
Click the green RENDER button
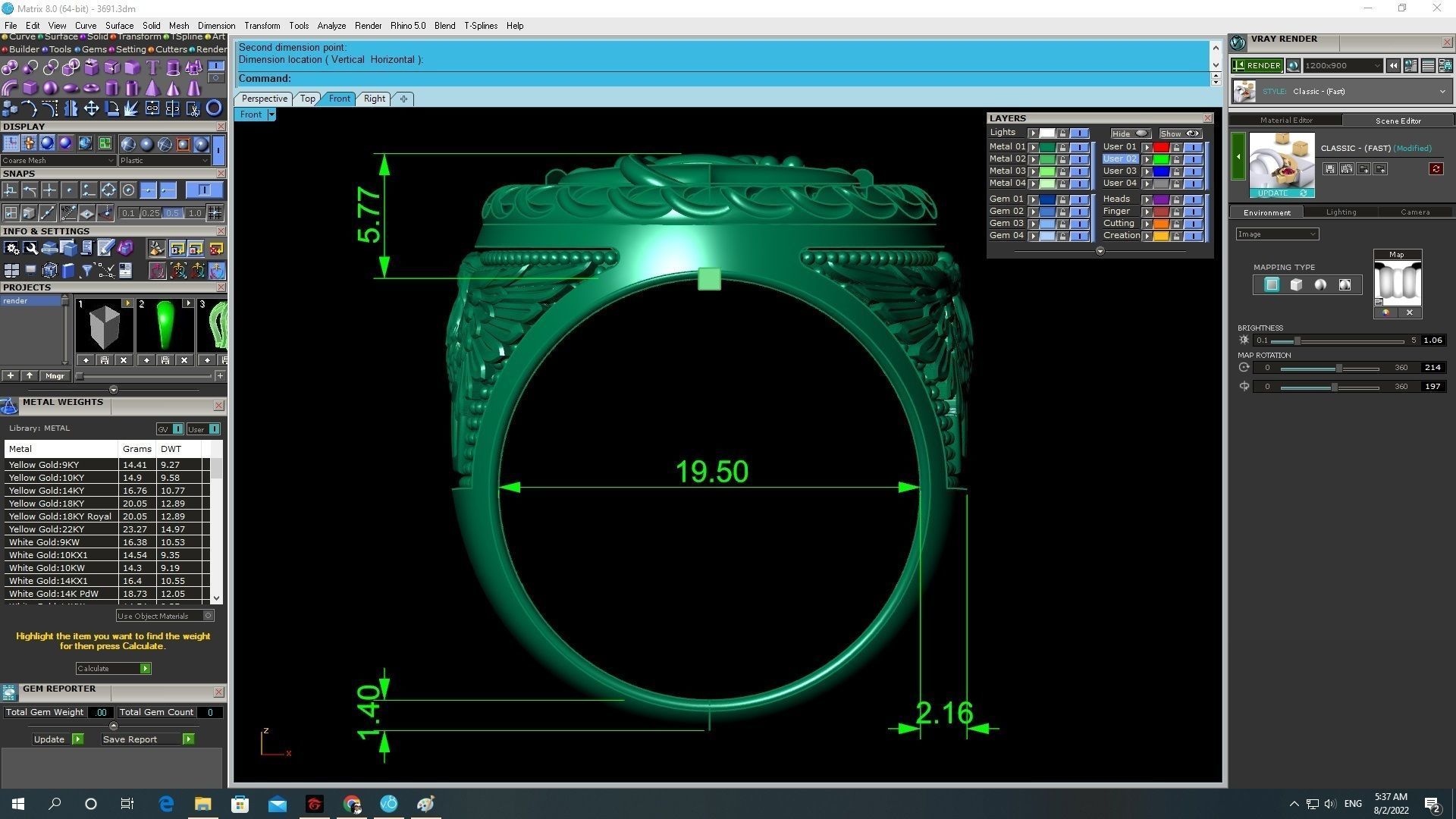coord(1257,66)
